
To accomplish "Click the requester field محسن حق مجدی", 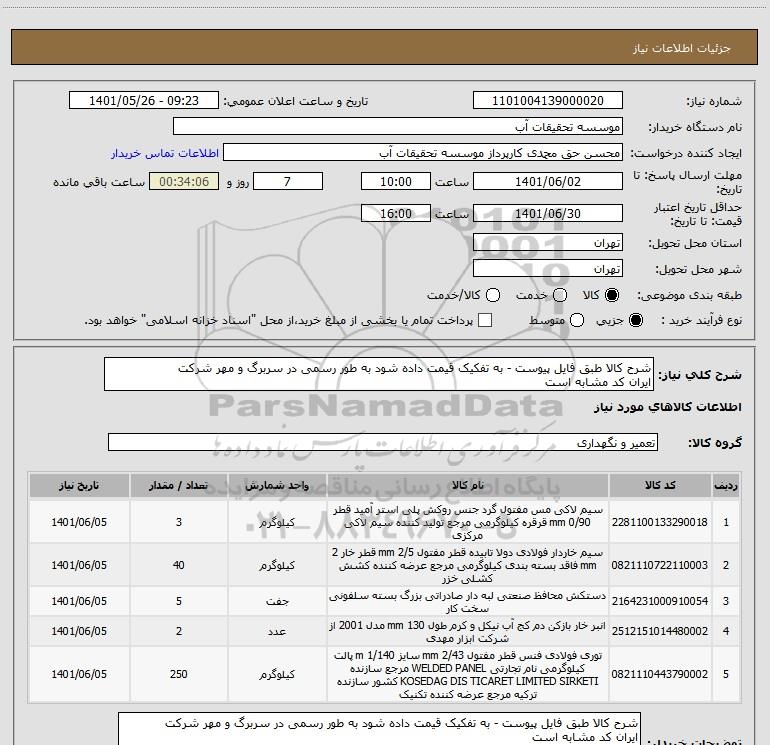I will tap(423, 153).
